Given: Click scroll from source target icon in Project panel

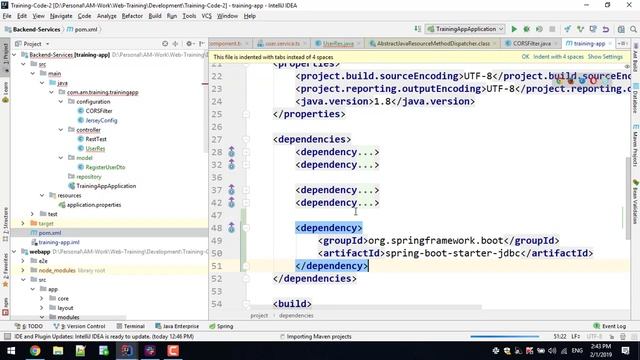Looking at the screenshot, I should click(x=165, y=43).
